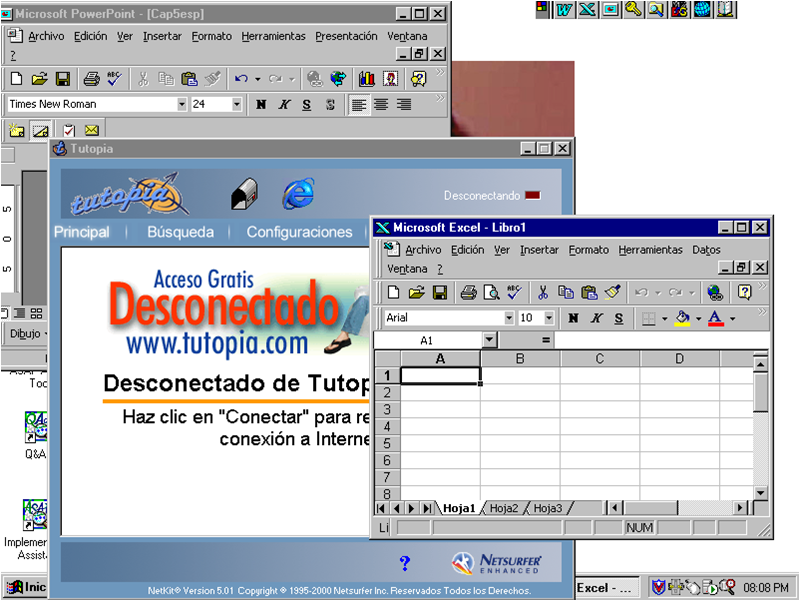This screenshot has width=800, height=601.
Task: Open Print Preview in Excel
Action: coord(492,292)
